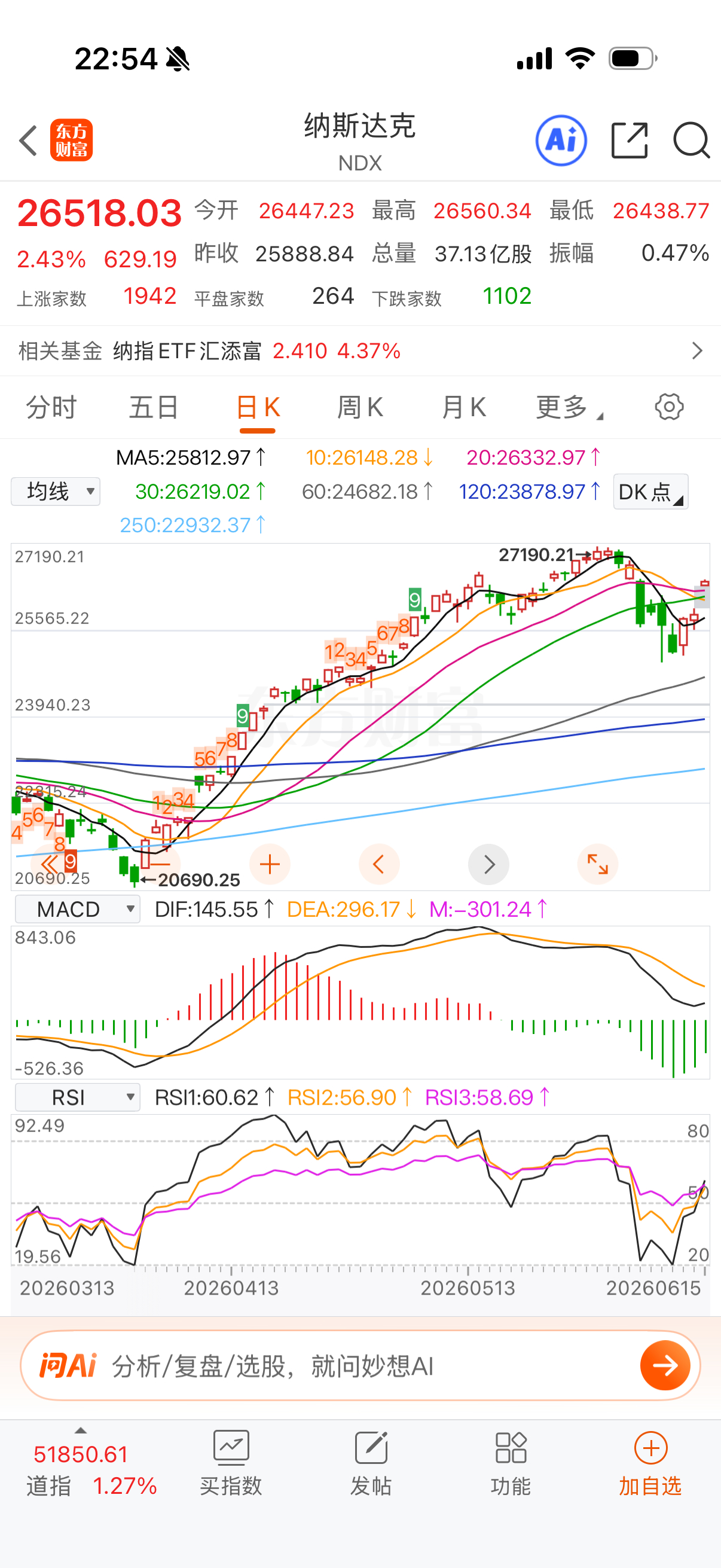Screen dimensions: 721x1568
Task: Open 买指数 chart icon
Action: click(x=231, y=1464)
